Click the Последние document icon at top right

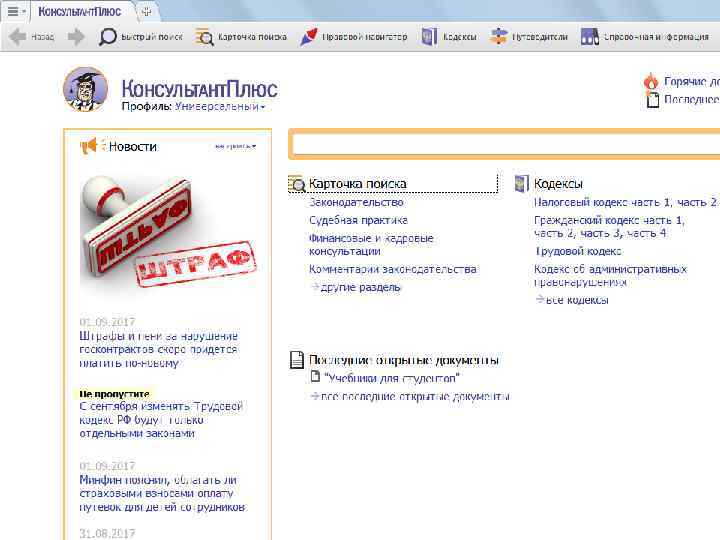(x=652, y=100)
